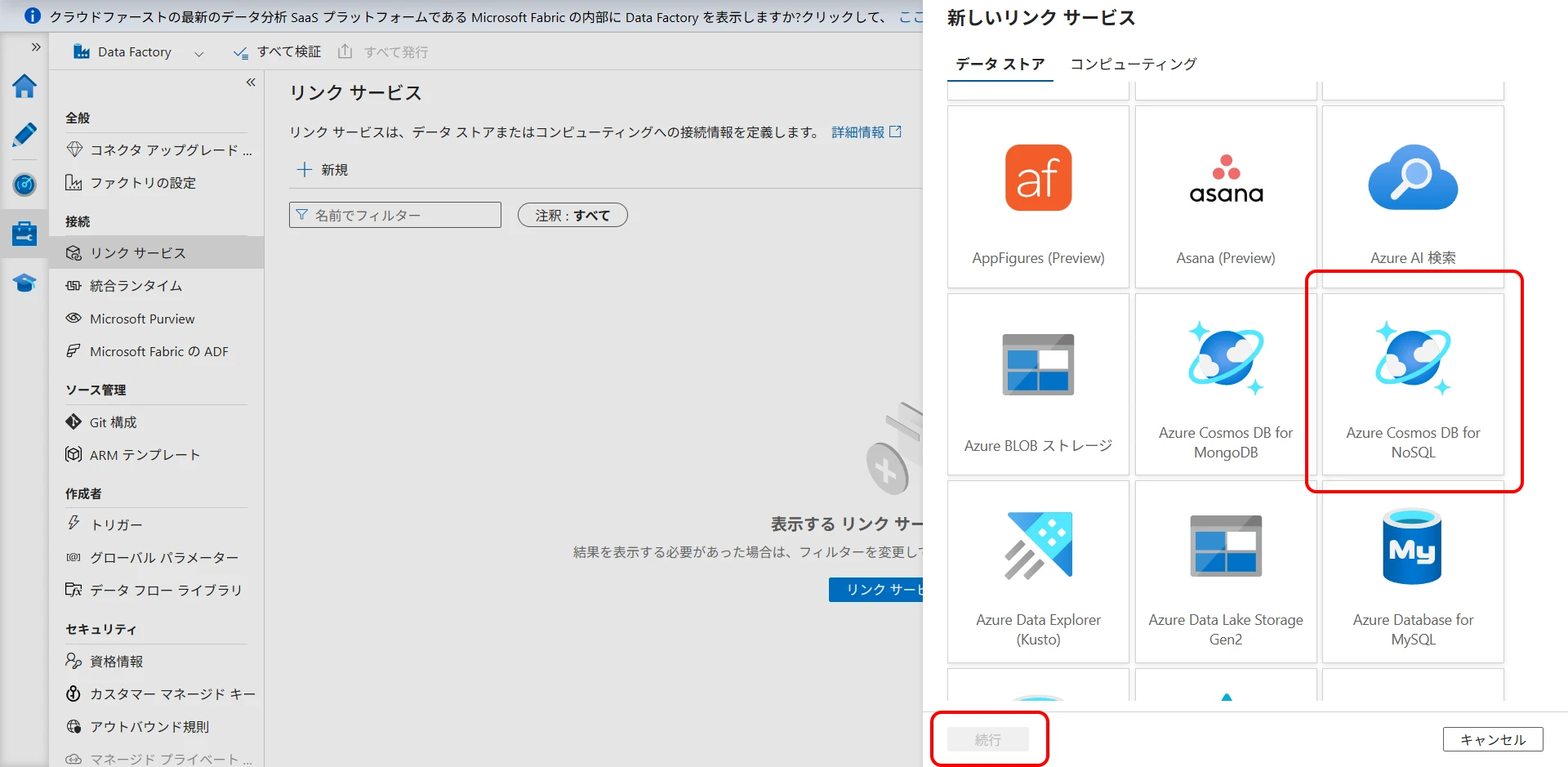Pick the Azure Data Explorer (Kusto) tile
Image resolution: width=1568 pixels, height=767 pixels.
coord(1038,572)
